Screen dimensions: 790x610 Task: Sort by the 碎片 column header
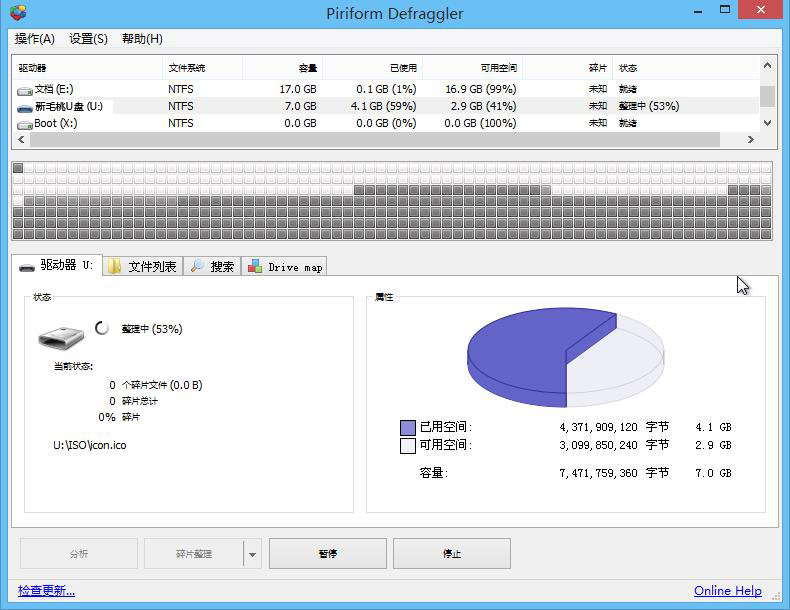[568, 68]
